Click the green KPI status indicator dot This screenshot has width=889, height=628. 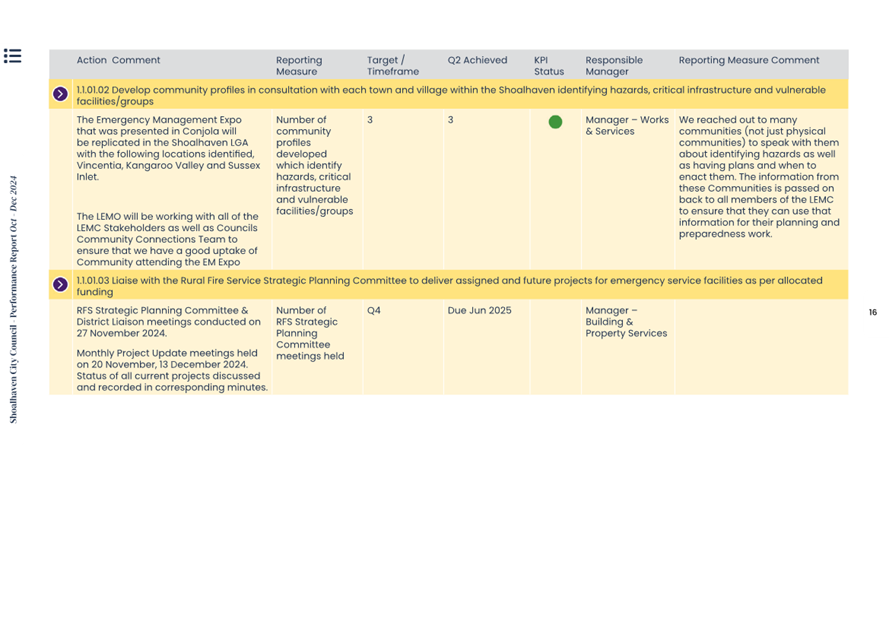click(555, 122)
